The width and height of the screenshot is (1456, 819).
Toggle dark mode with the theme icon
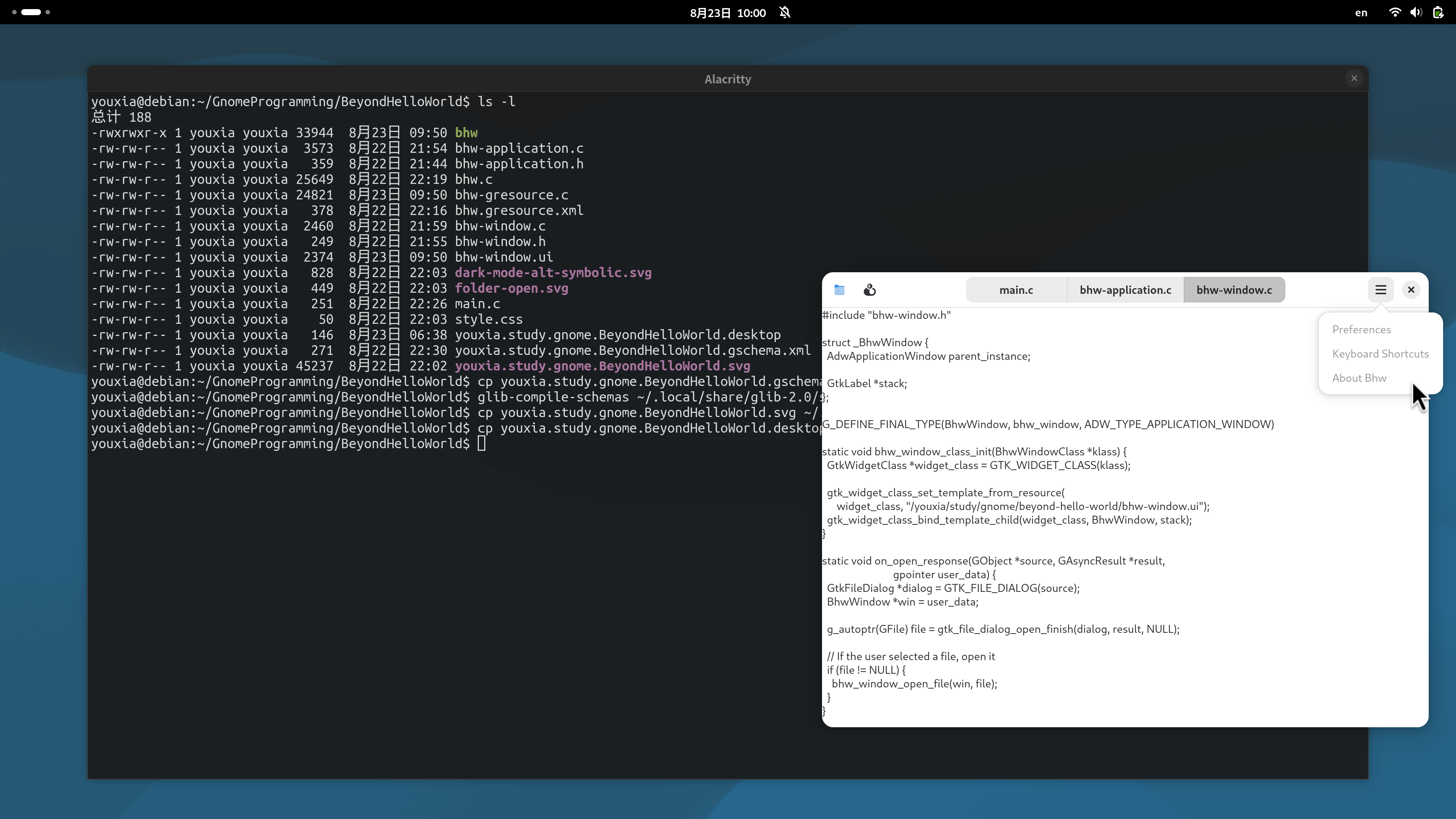pos(869,289)
